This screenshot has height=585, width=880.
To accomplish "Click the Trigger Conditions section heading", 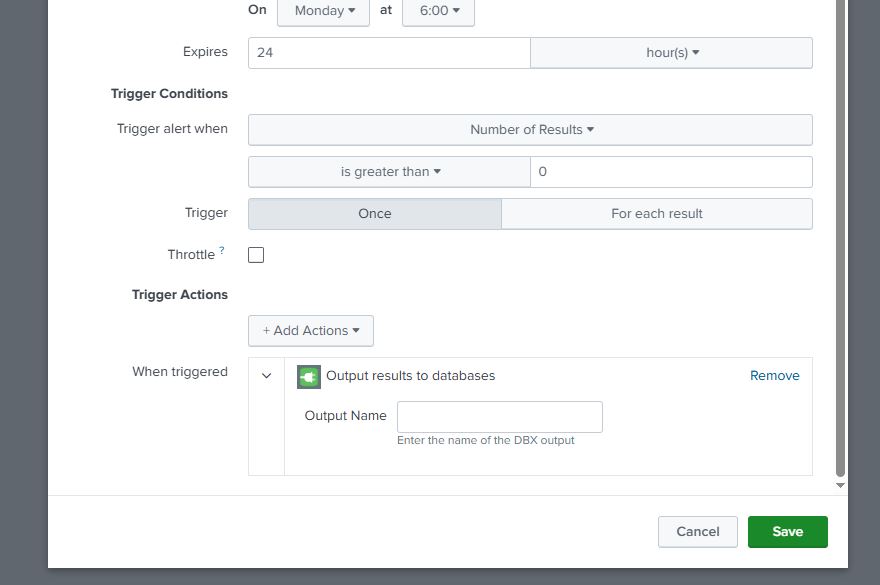I will (x=169, y=93).
